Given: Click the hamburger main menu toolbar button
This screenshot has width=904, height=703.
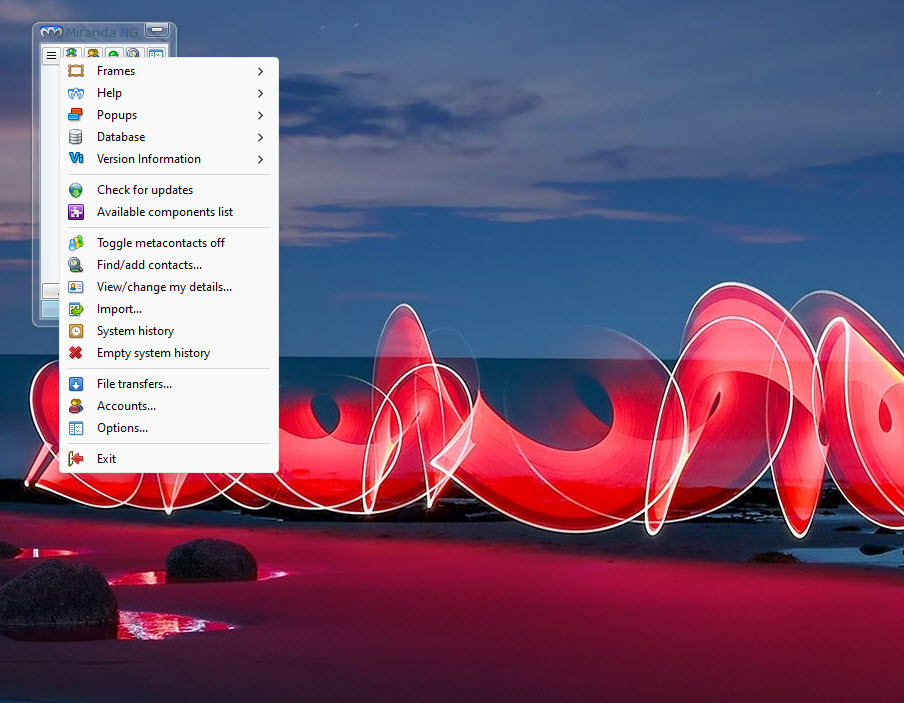Looking at the screenshot, I should click(x=51, y=55).
